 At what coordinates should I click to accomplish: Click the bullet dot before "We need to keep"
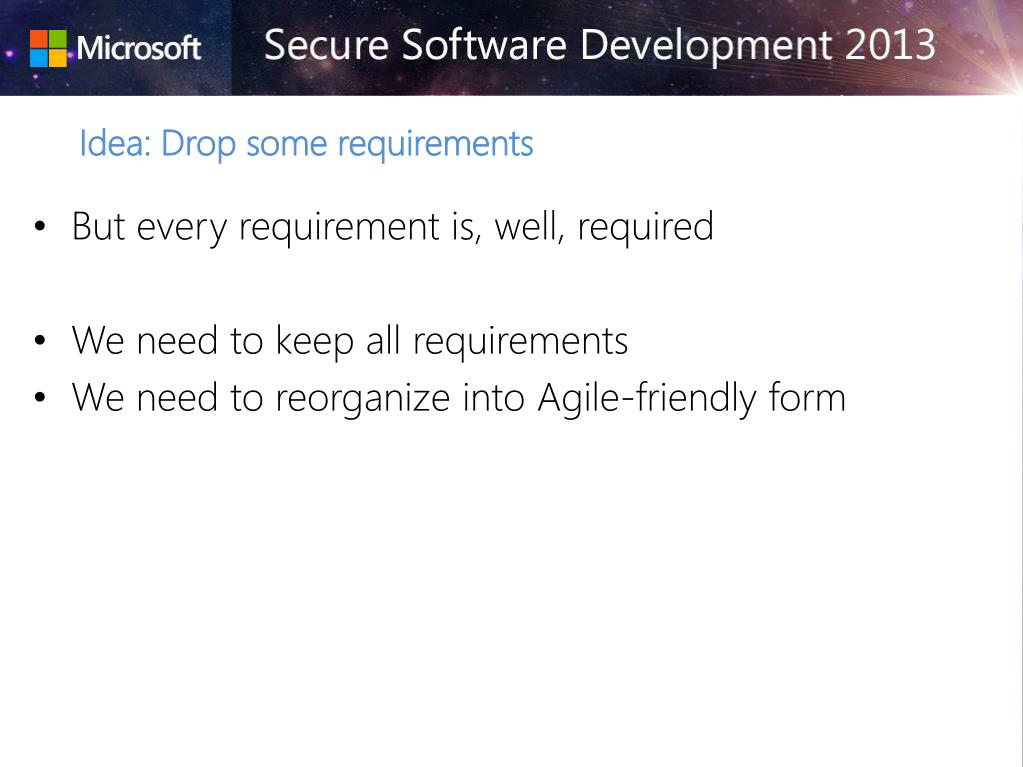tap(40, 340)
